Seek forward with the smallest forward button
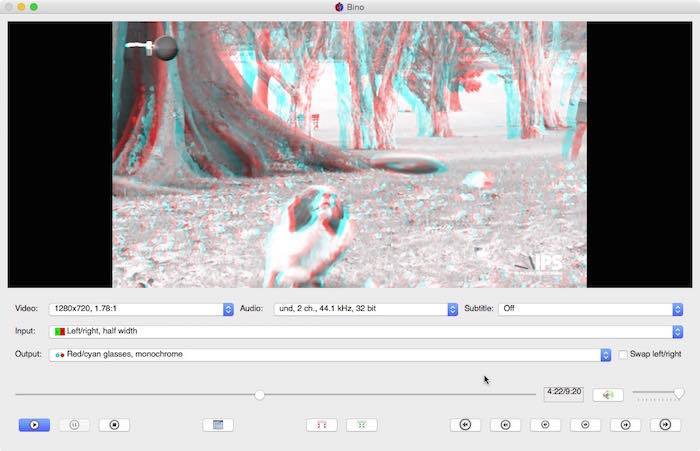700x451 pixels. point(585,425)
